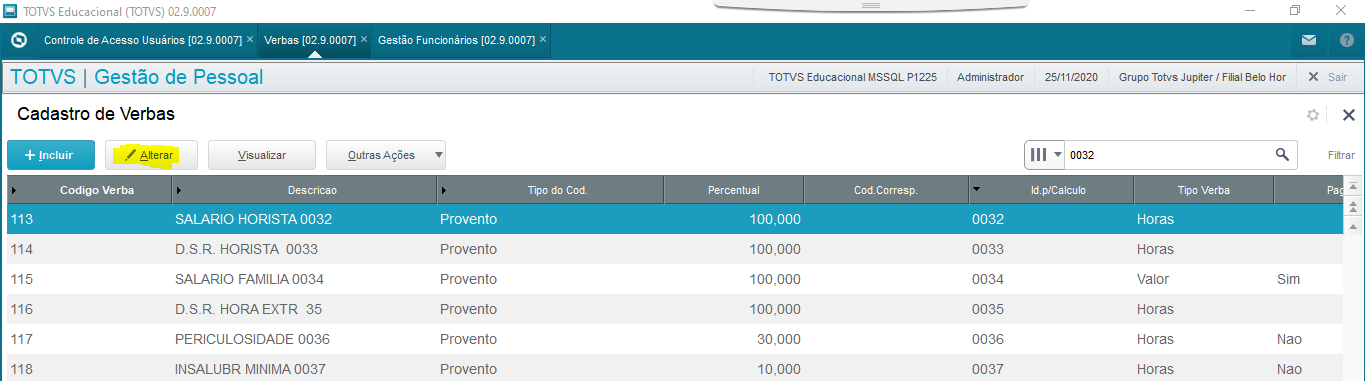Close the Gestão Funcionários tab
Screen dimensions: 1365x381
point(542,40)
